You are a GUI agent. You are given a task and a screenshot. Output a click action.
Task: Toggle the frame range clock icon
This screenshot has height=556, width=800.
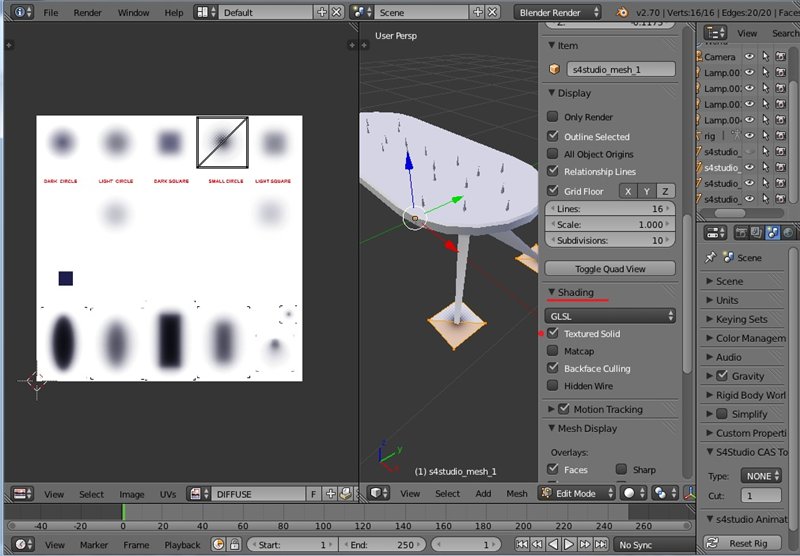218,545
